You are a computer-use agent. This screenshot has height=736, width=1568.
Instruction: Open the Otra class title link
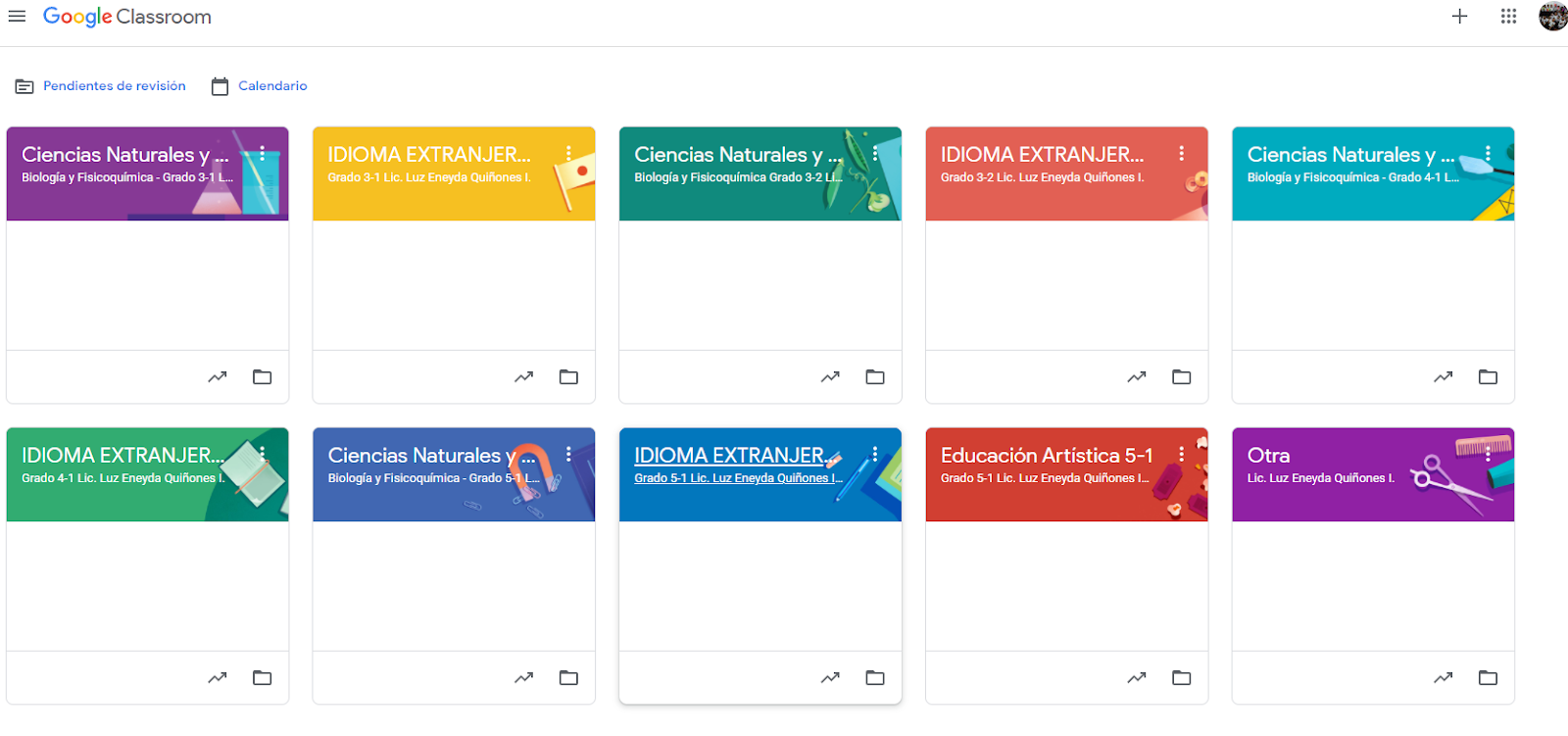click(1268, 456)
